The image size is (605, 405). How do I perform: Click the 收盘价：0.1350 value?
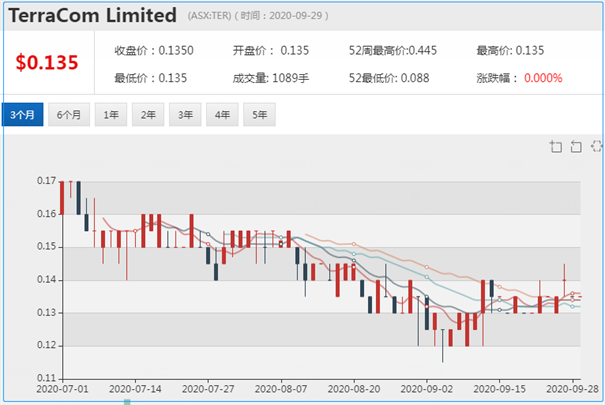pyautogui.click(x=154, y=51)
